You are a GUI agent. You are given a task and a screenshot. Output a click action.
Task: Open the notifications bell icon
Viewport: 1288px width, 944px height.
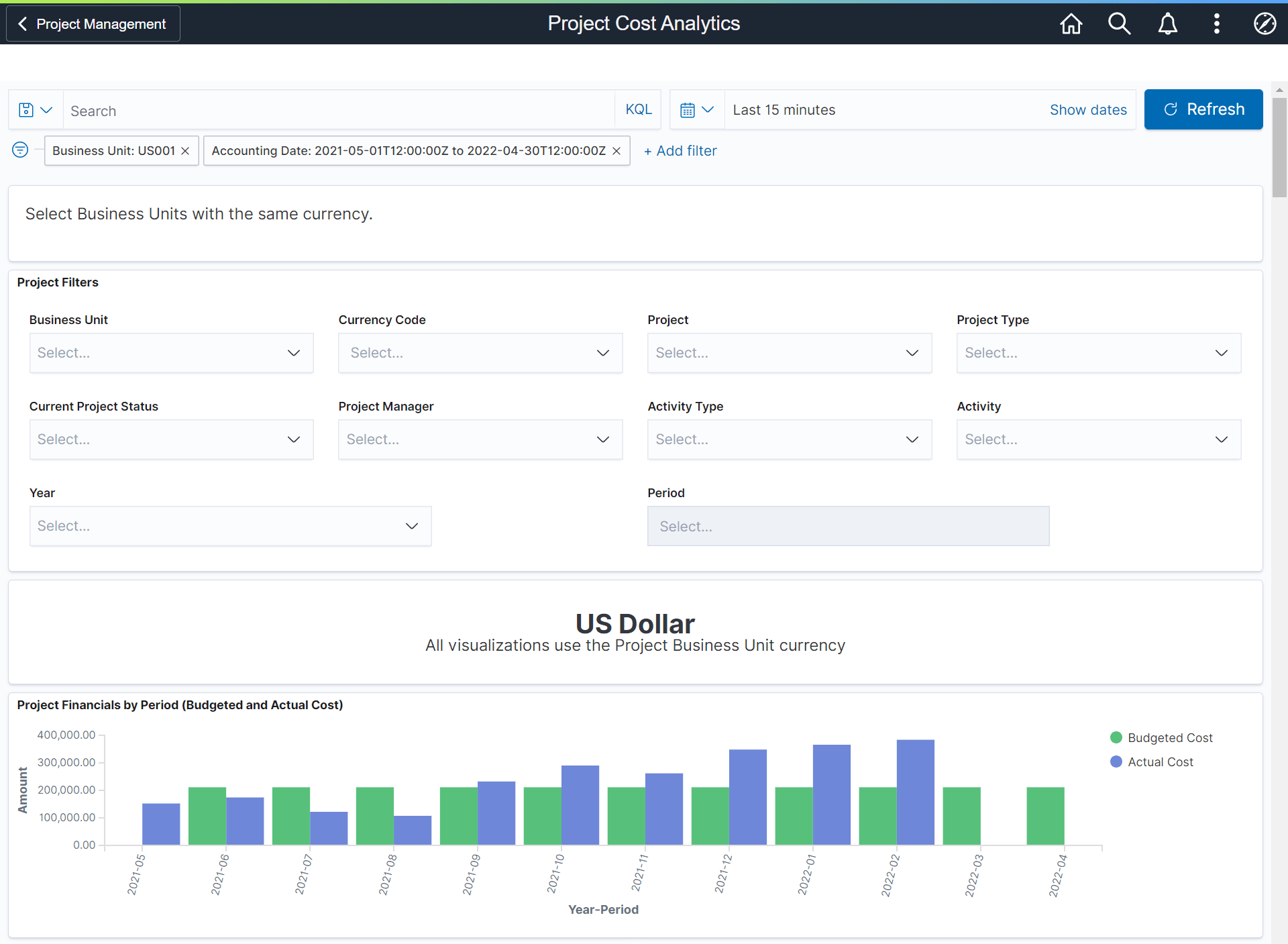(x=1167, y=23)
